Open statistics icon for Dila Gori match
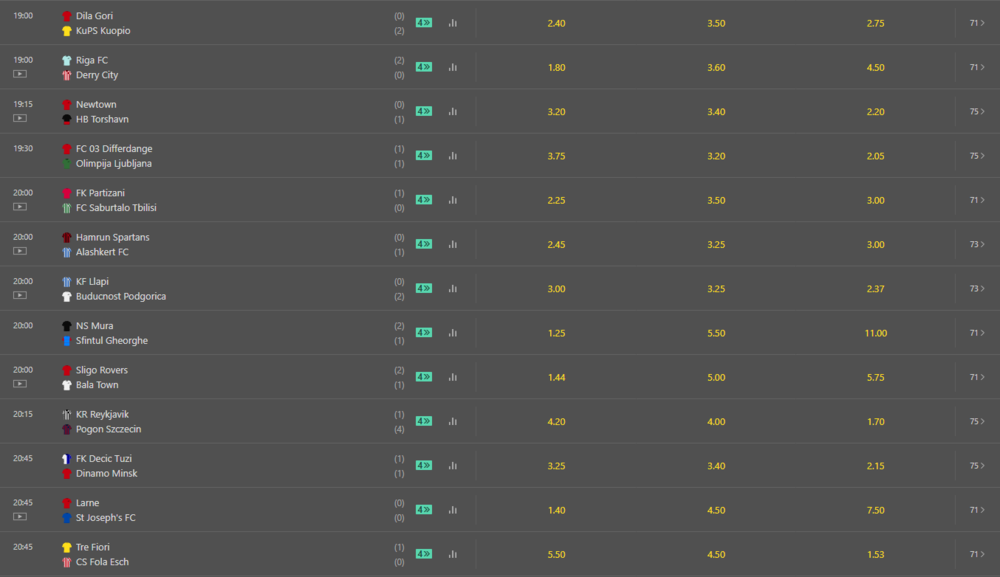Screen dimensions: 1000x577 click(453, 23)
